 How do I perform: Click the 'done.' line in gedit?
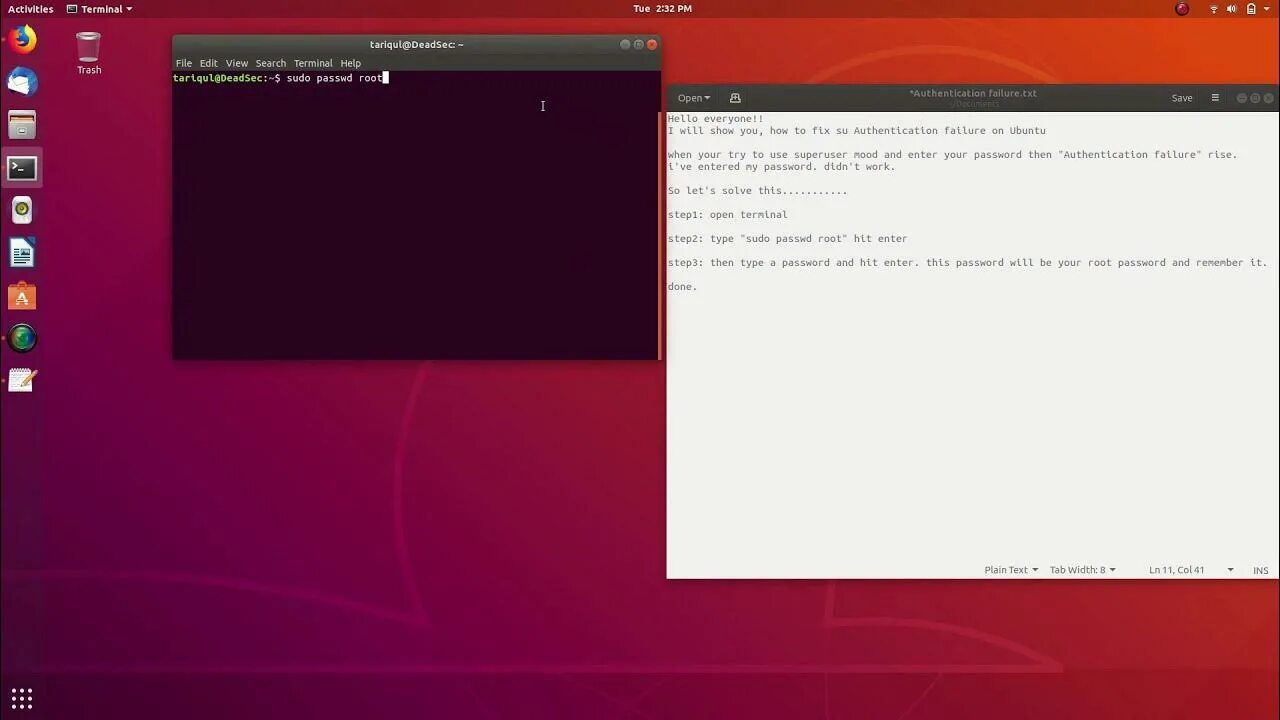[682, 287]
